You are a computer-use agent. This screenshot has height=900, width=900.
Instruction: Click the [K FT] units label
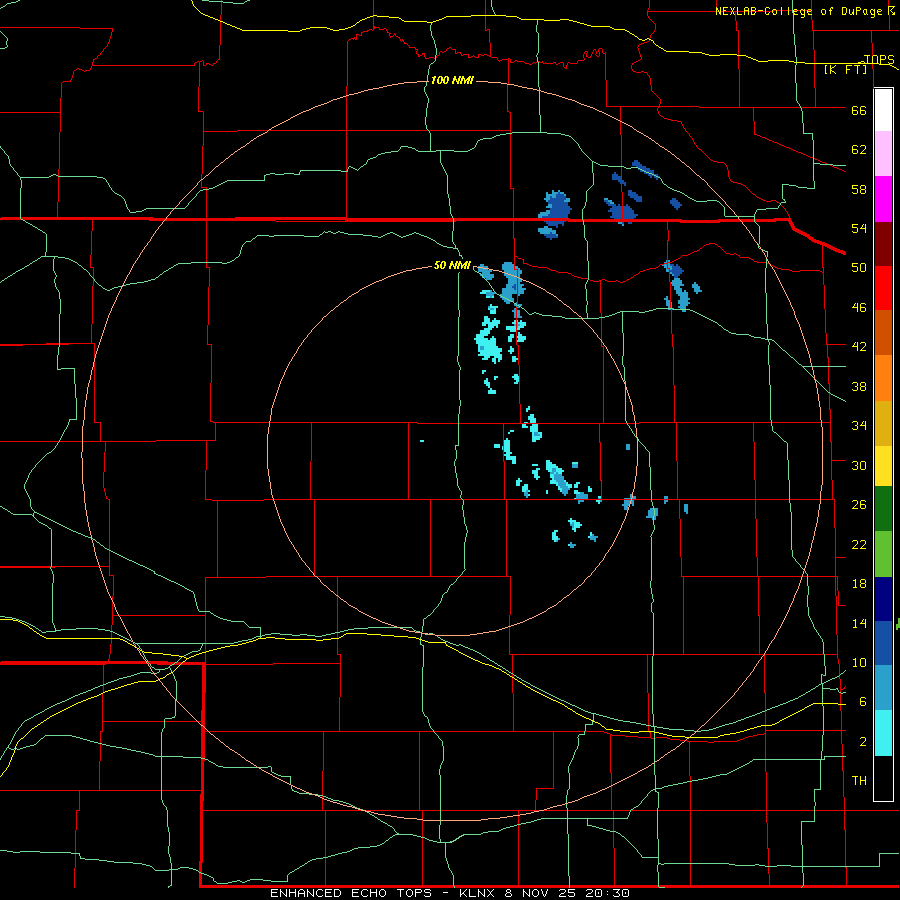click(845, 69)
